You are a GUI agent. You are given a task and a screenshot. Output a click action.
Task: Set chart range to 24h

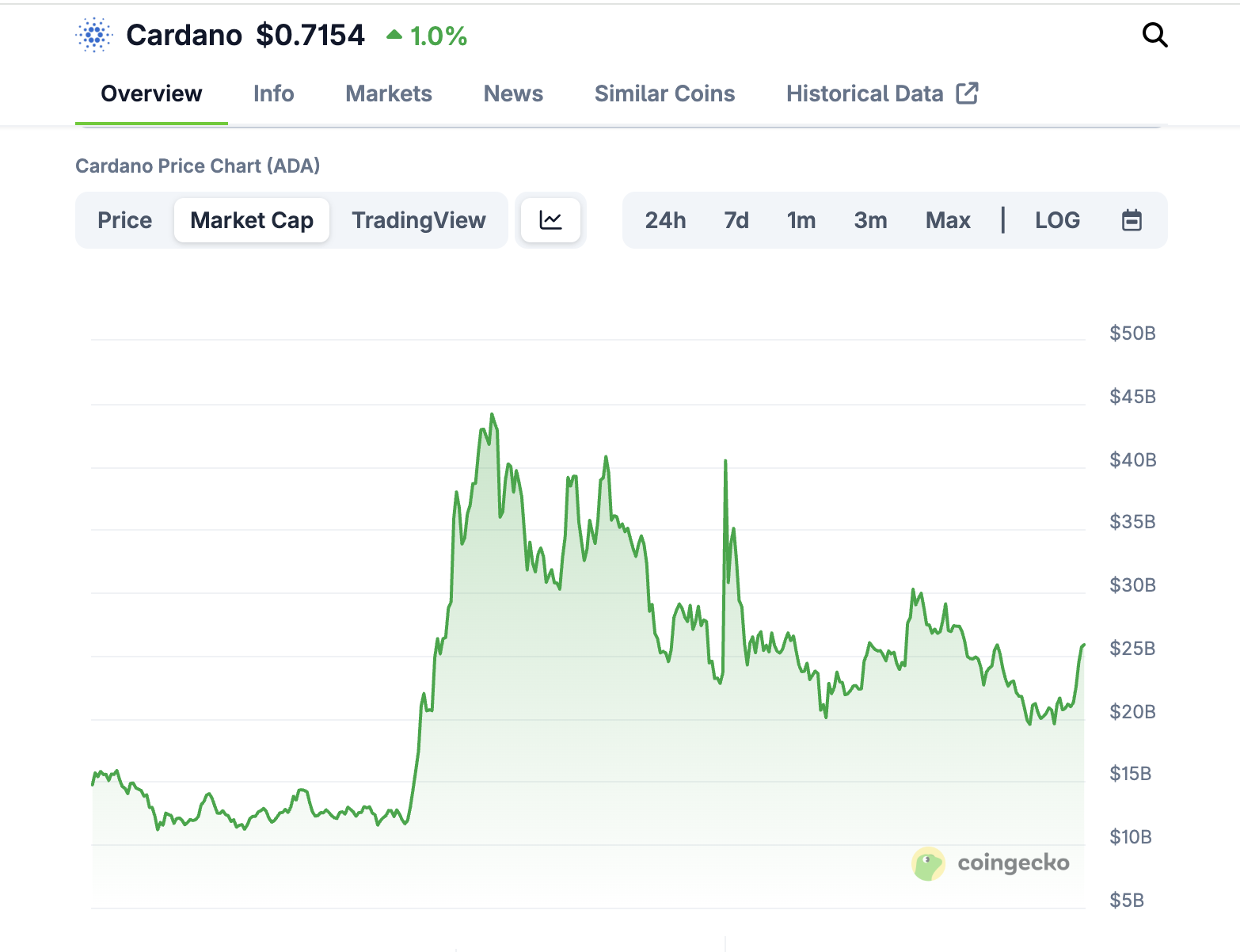(x=665, y=220)
